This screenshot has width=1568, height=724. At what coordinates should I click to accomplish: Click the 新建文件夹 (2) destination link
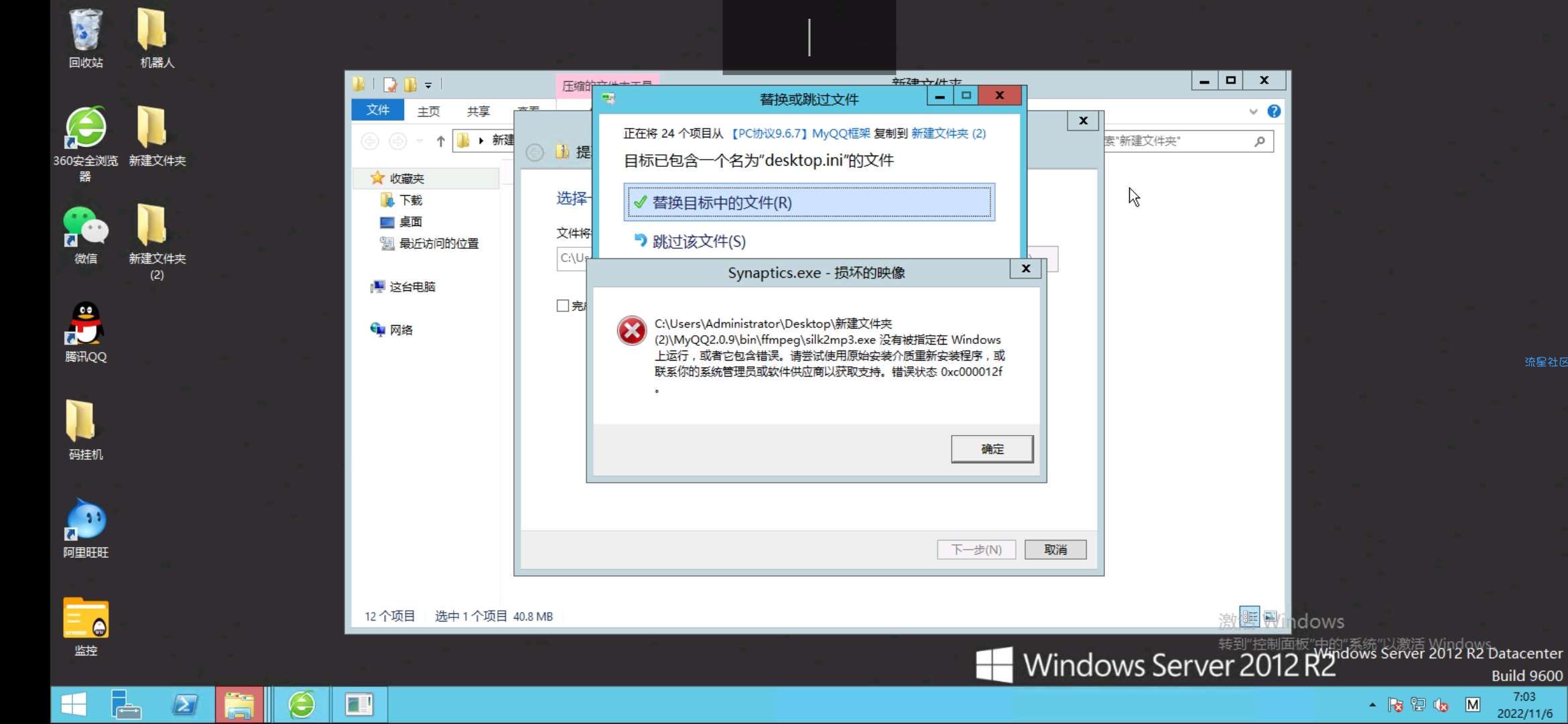pos(948,133)
